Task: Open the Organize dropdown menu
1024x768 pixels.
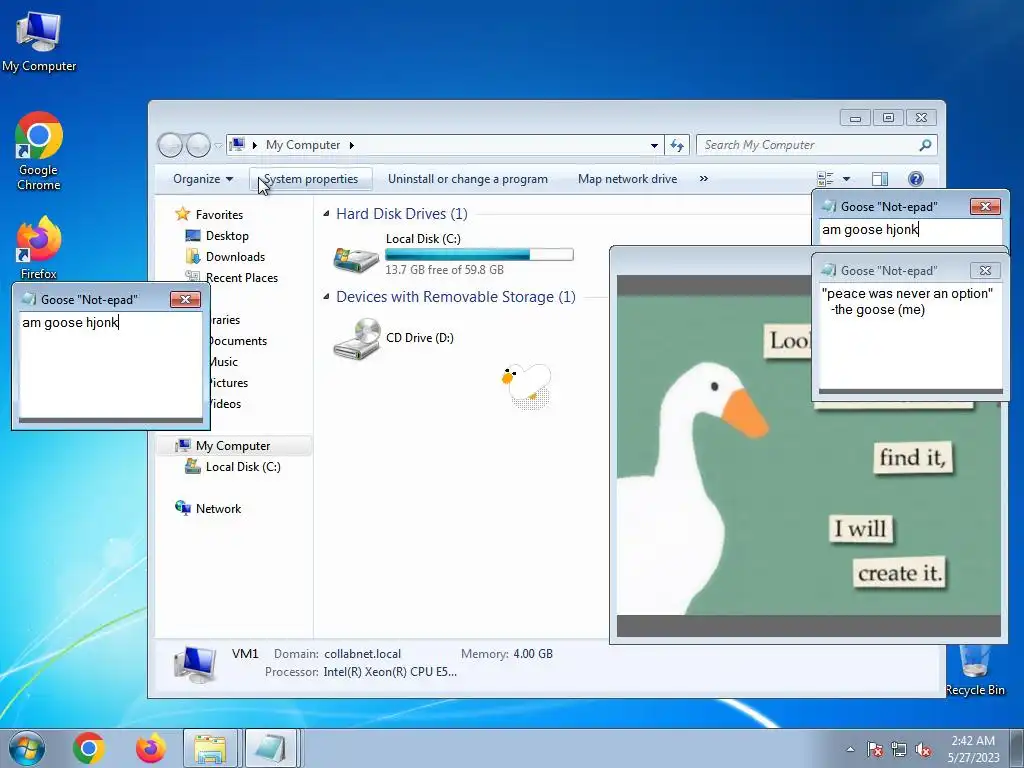Action: tap(202, 179)
